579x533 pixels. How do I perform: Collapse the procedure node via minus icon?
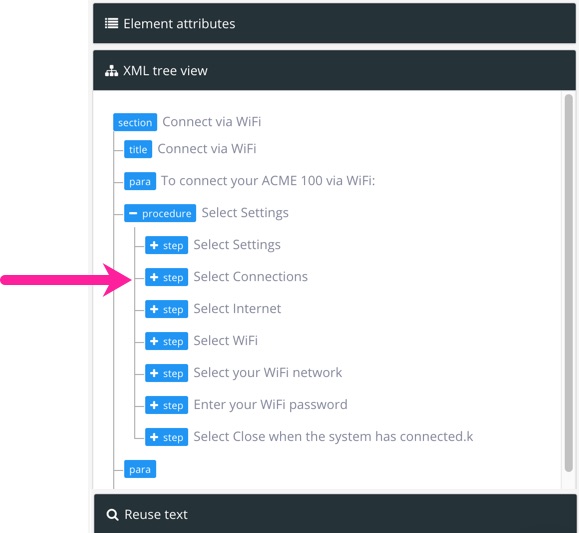(133, 213)
